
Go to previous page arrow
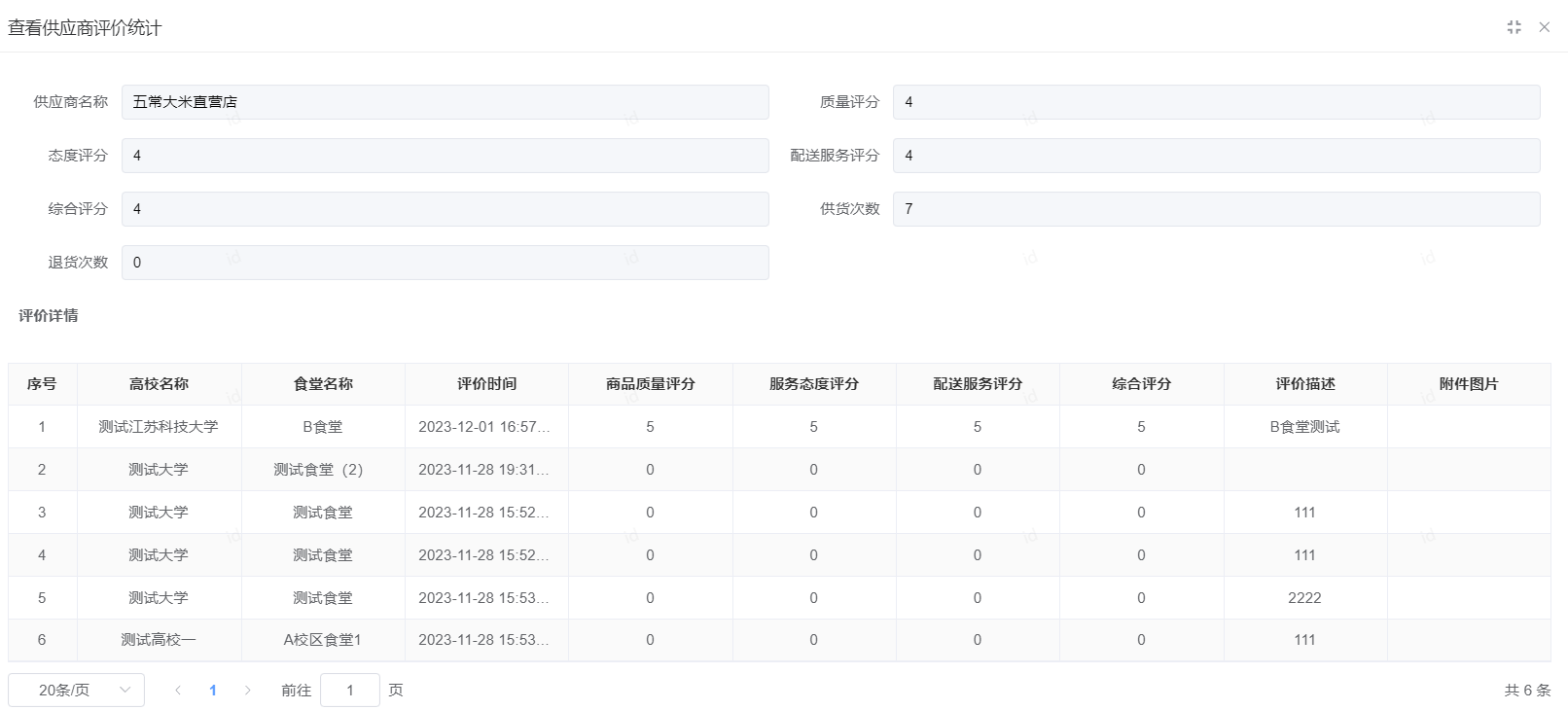click(x=178, y=690)
